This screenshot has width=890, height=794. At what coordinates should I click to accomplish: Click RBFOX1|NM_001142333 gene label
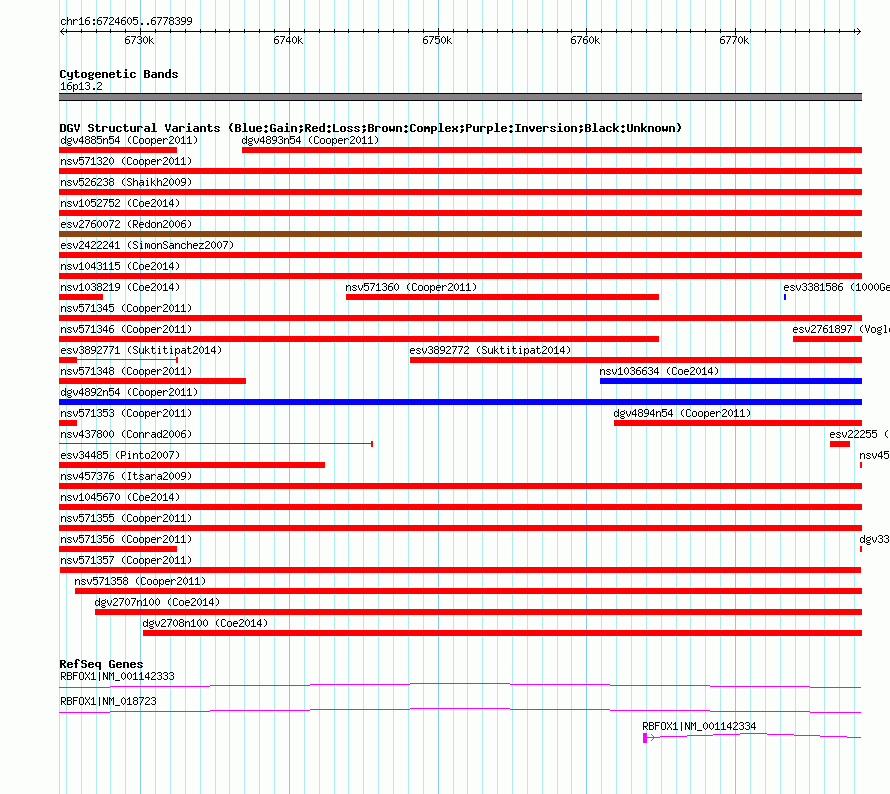(117, 676)
